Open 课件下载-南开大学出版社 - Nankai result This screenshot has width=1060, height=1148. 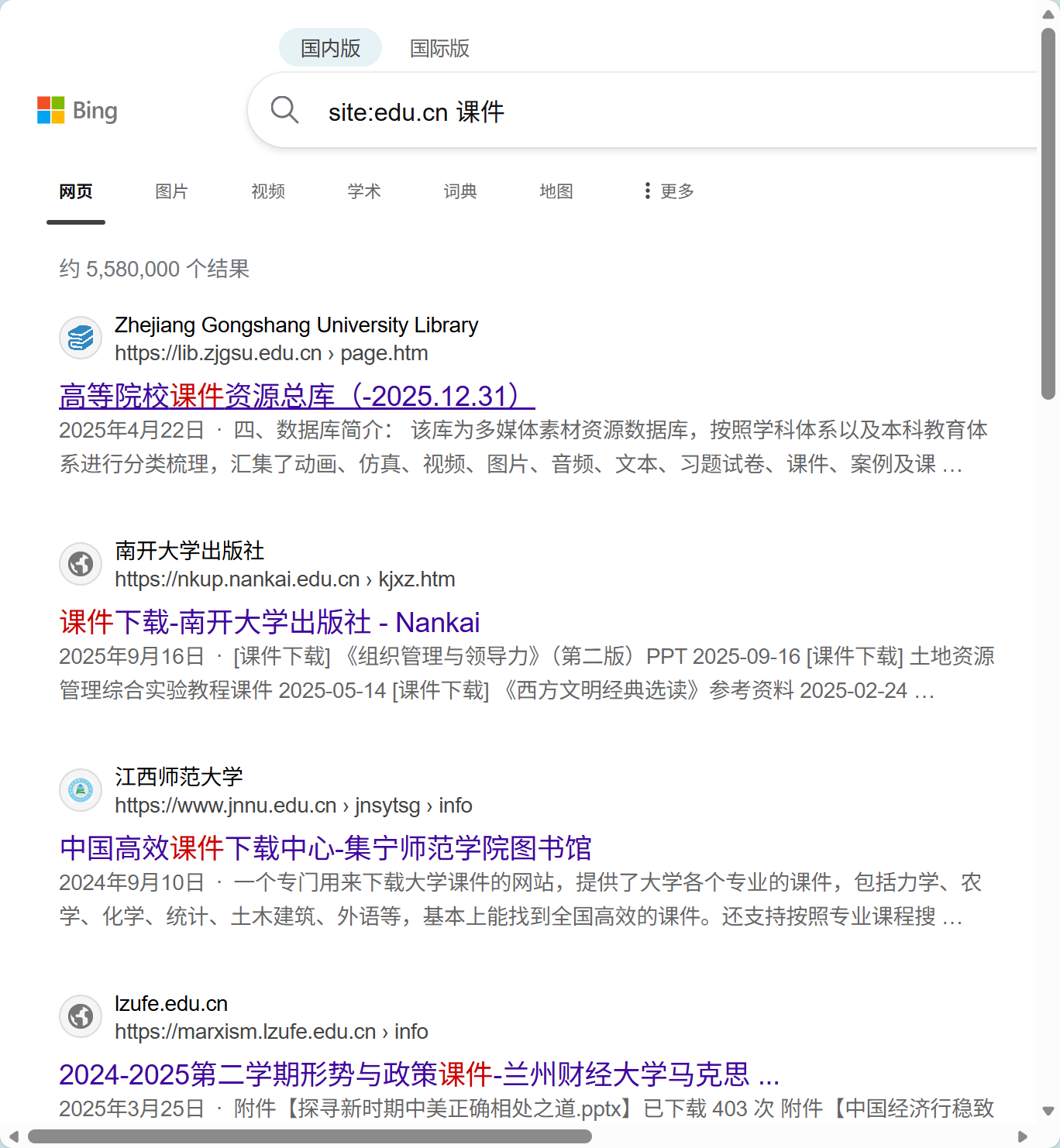tap(270, 622)
